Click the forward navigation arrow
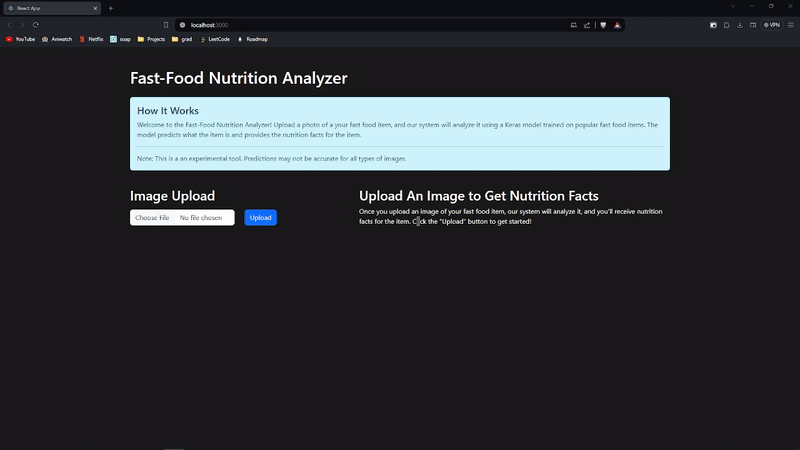Screen dimensions: 800x450 22,25
